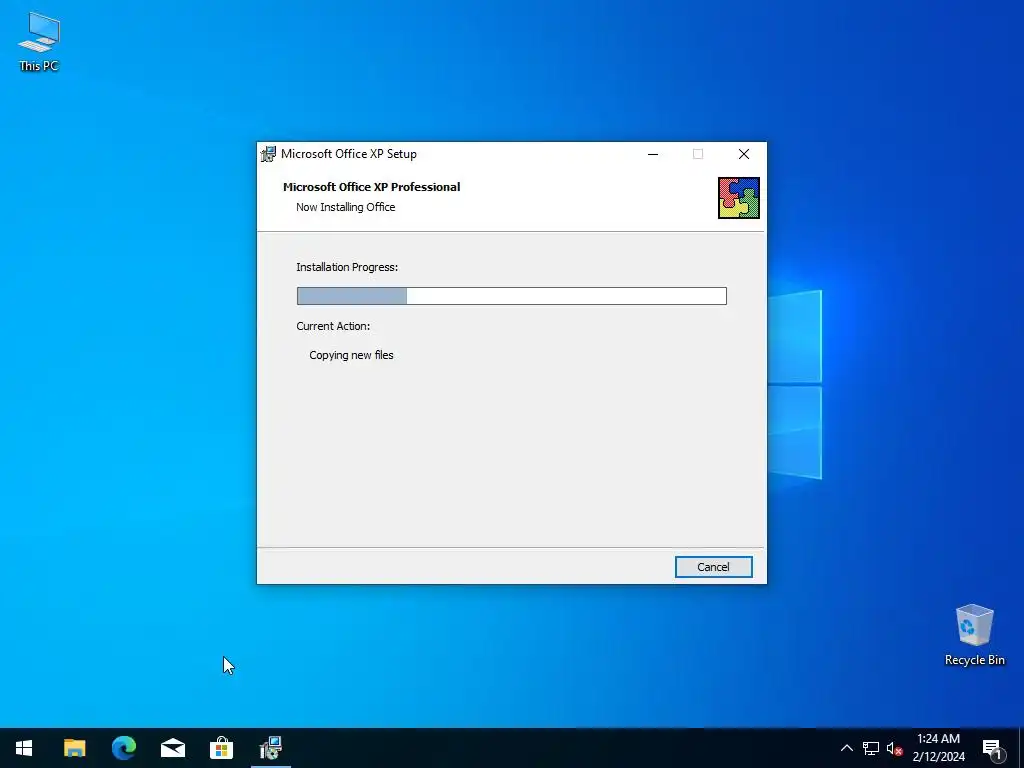1024x768 pixels.
Task: Show hidden system tray icons
Action: point(846,748)
